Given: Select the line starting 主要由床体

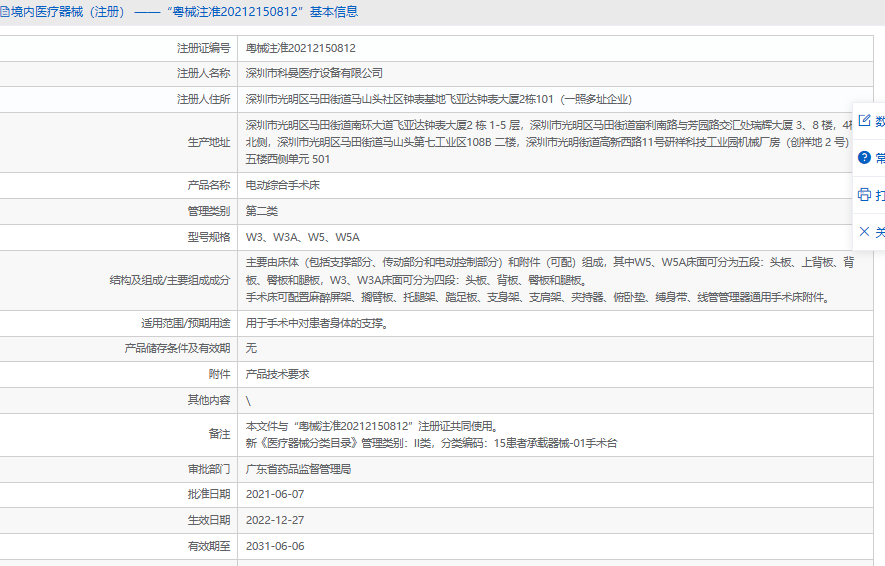Looking at the screenshot, I should coord(550,262).
